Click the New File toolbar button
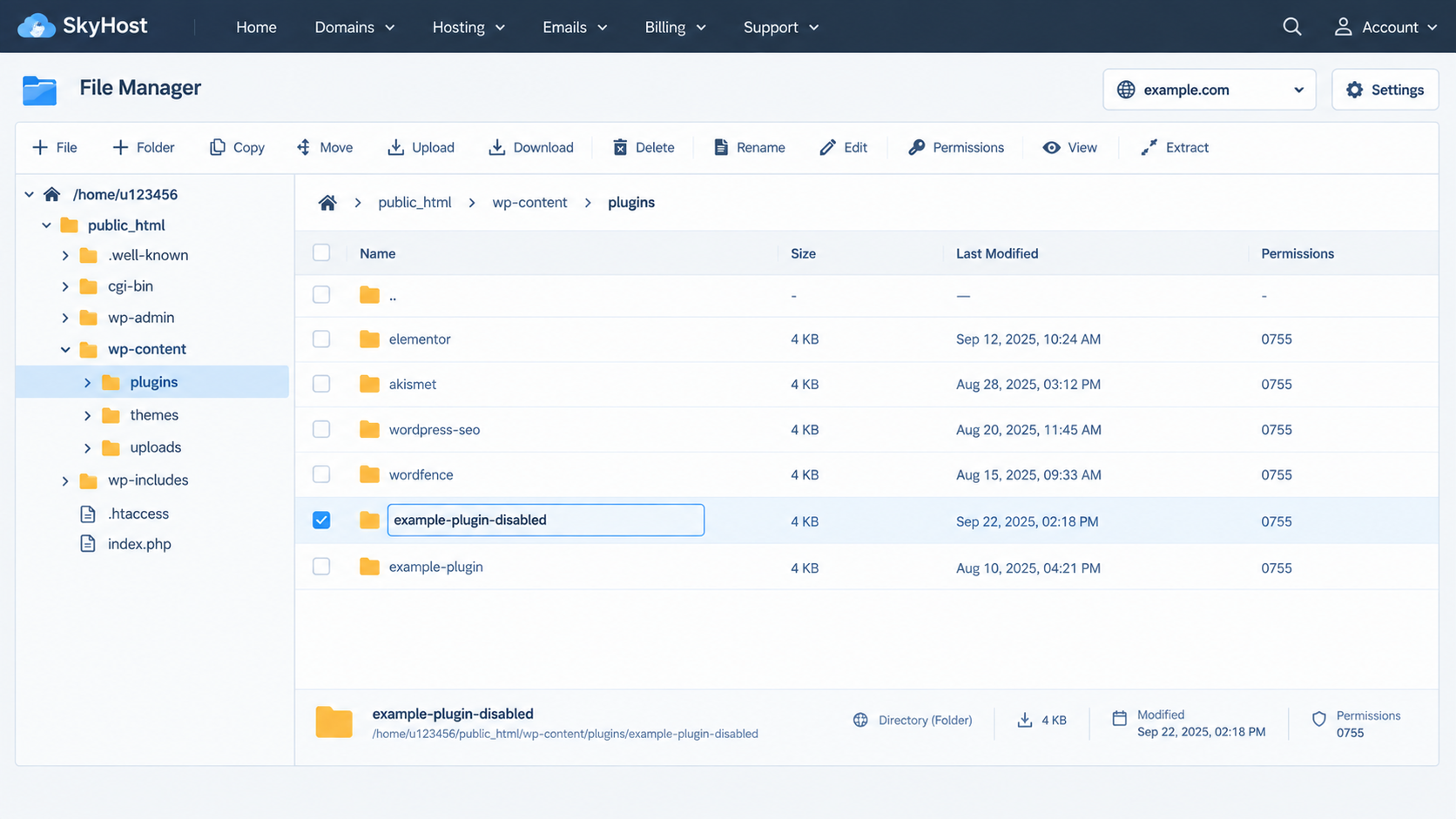 tap(54, 147)
